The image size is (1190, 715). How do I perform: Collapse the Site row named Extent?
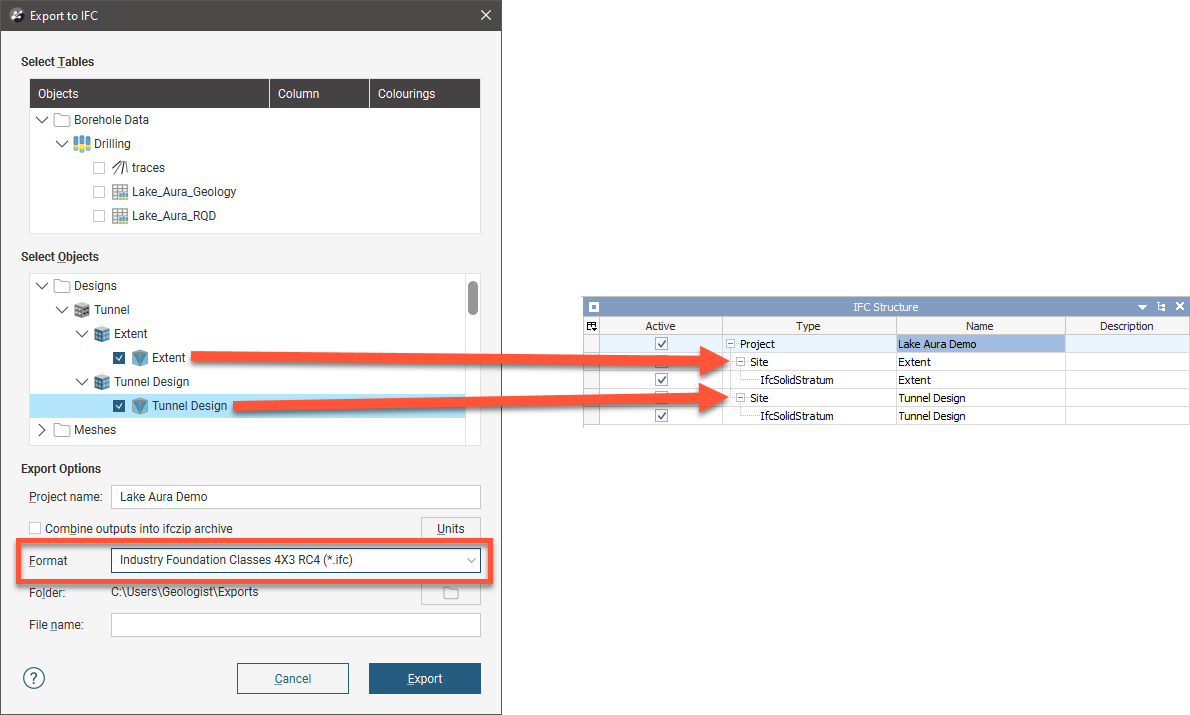click(740, 362)
